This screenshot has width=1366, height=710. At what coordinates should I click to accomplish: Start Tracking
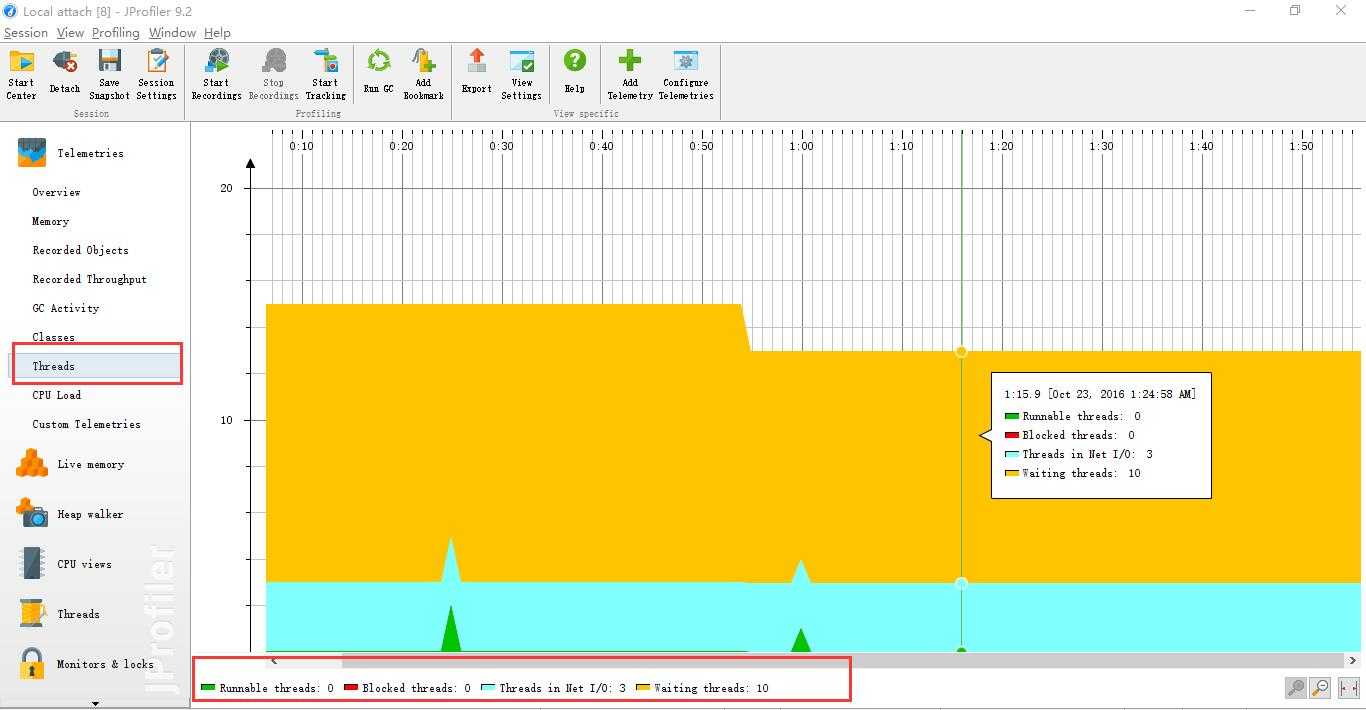(x=325, y=74)
